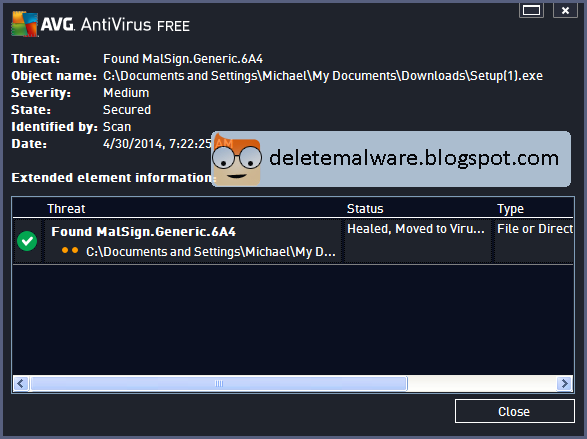Click the severity value 'Medium'
Image resolution: width=587 pixels, height=439 pixels.
[x=126, y=92]
